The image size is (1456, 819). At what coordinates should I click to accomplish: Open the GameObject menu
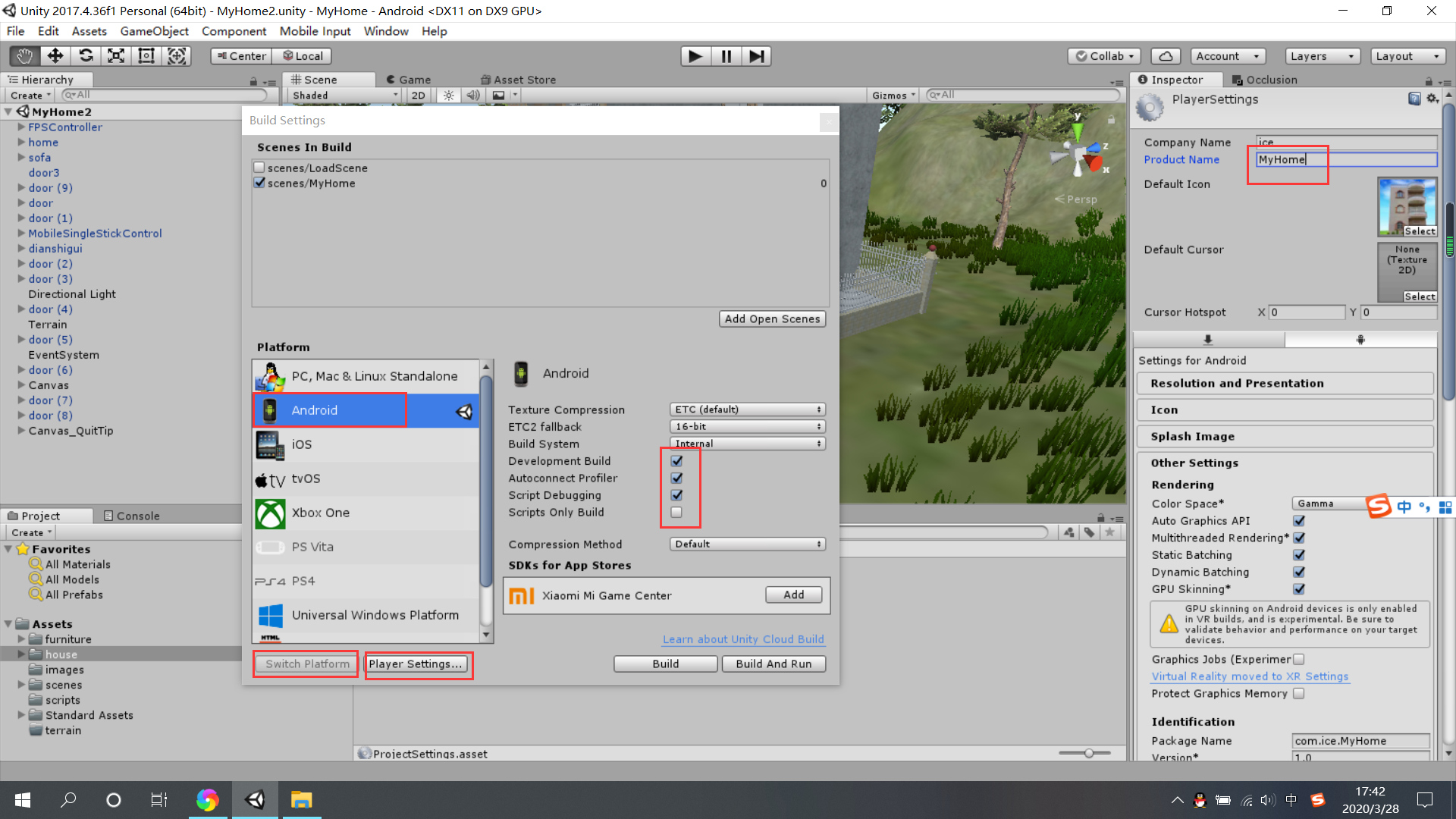click(x=154, y=31)
